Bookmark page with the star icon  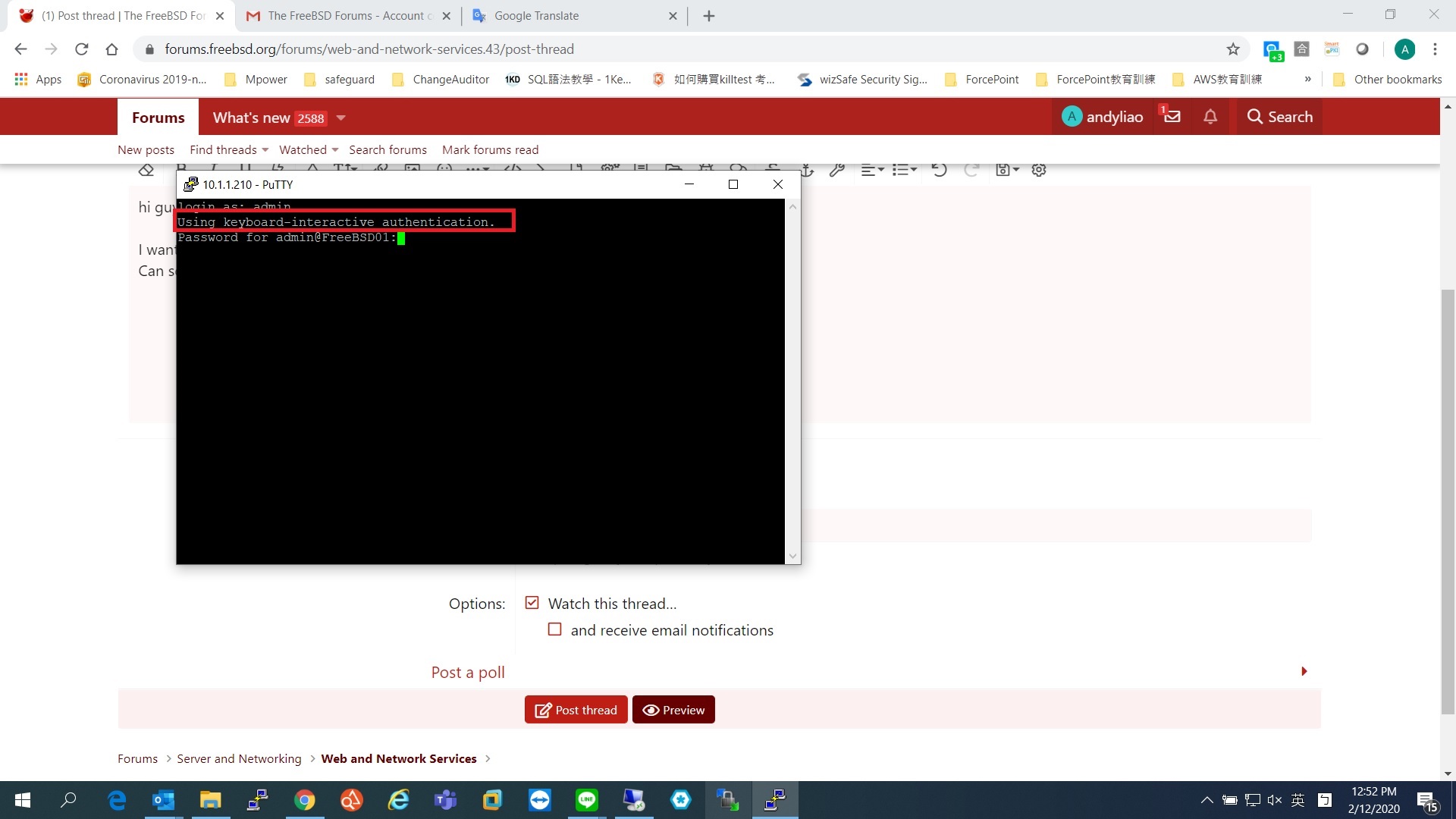(x=1233, y=49)
